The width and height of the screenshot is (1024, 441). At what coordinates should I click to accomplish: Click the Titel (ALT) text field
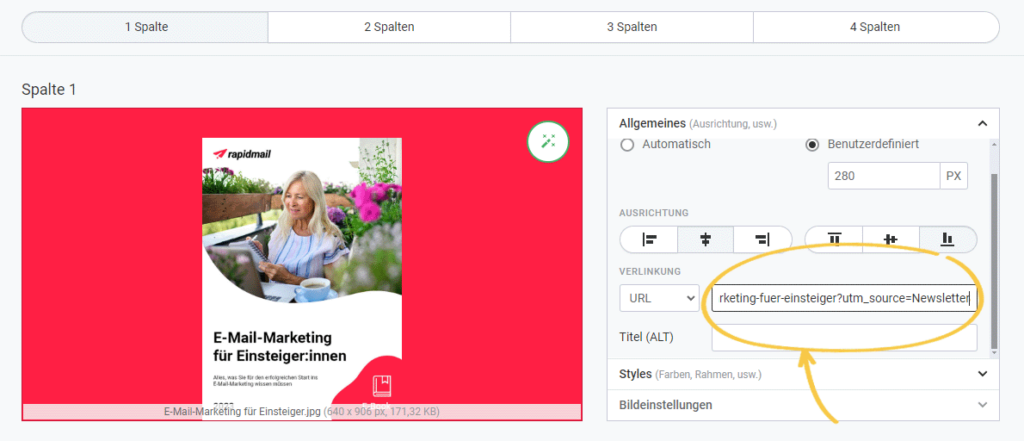pos(844,337)
